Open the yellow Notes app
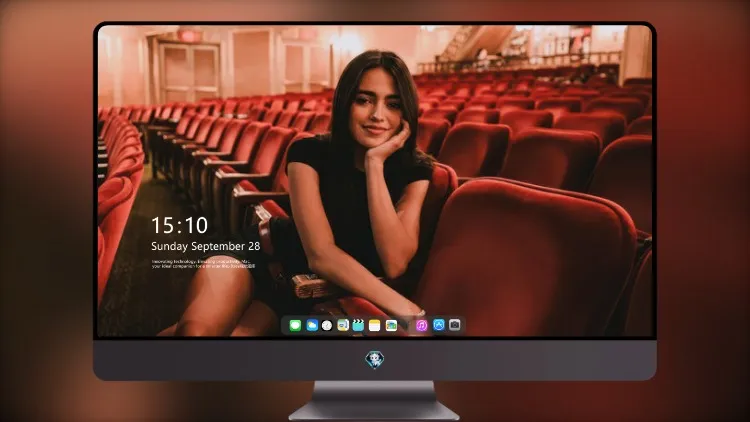Viewport: 750px width, 422px height. coord(375,325)
